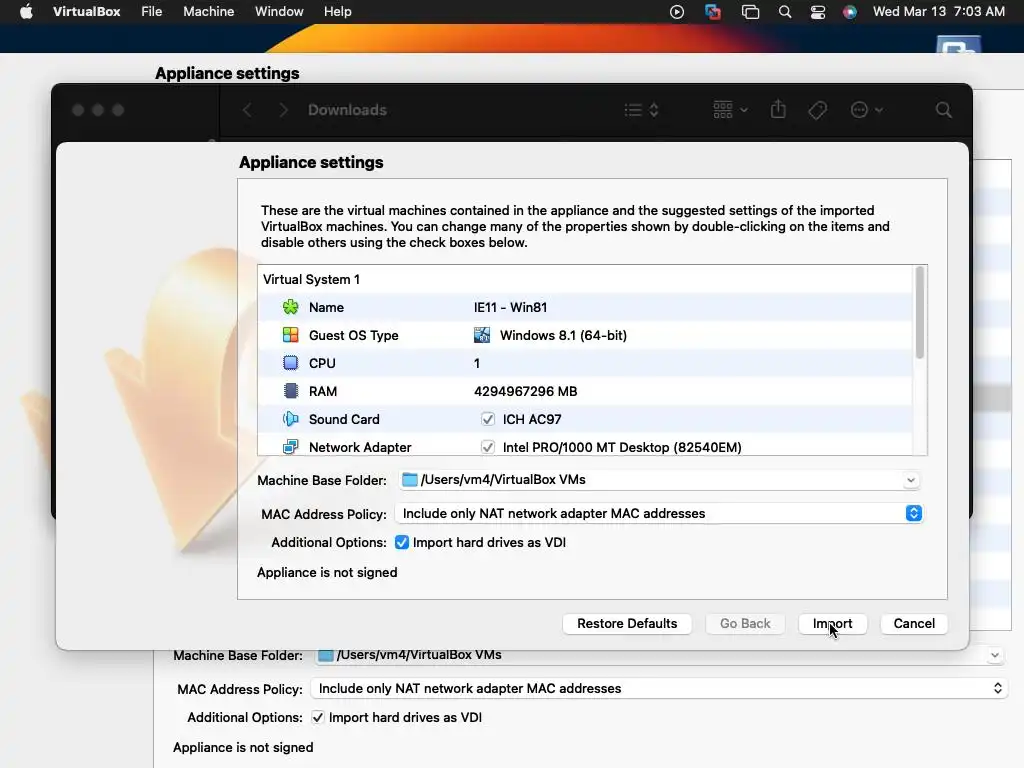Click the play circle menu bar icon

click(x=677, y=12)
